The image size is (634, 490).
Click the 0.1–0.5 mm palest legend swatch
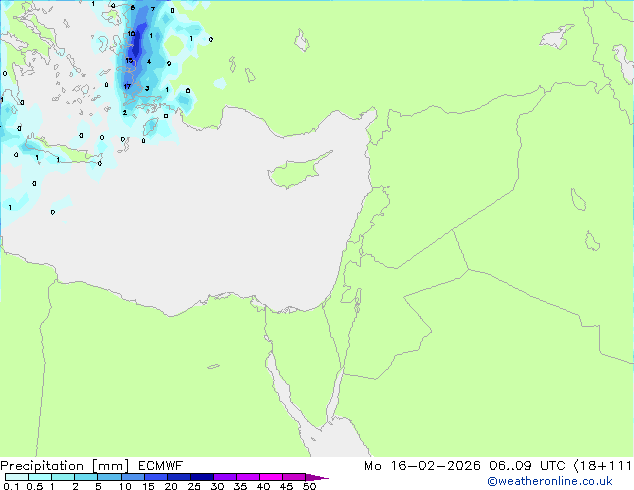(17, 477)
